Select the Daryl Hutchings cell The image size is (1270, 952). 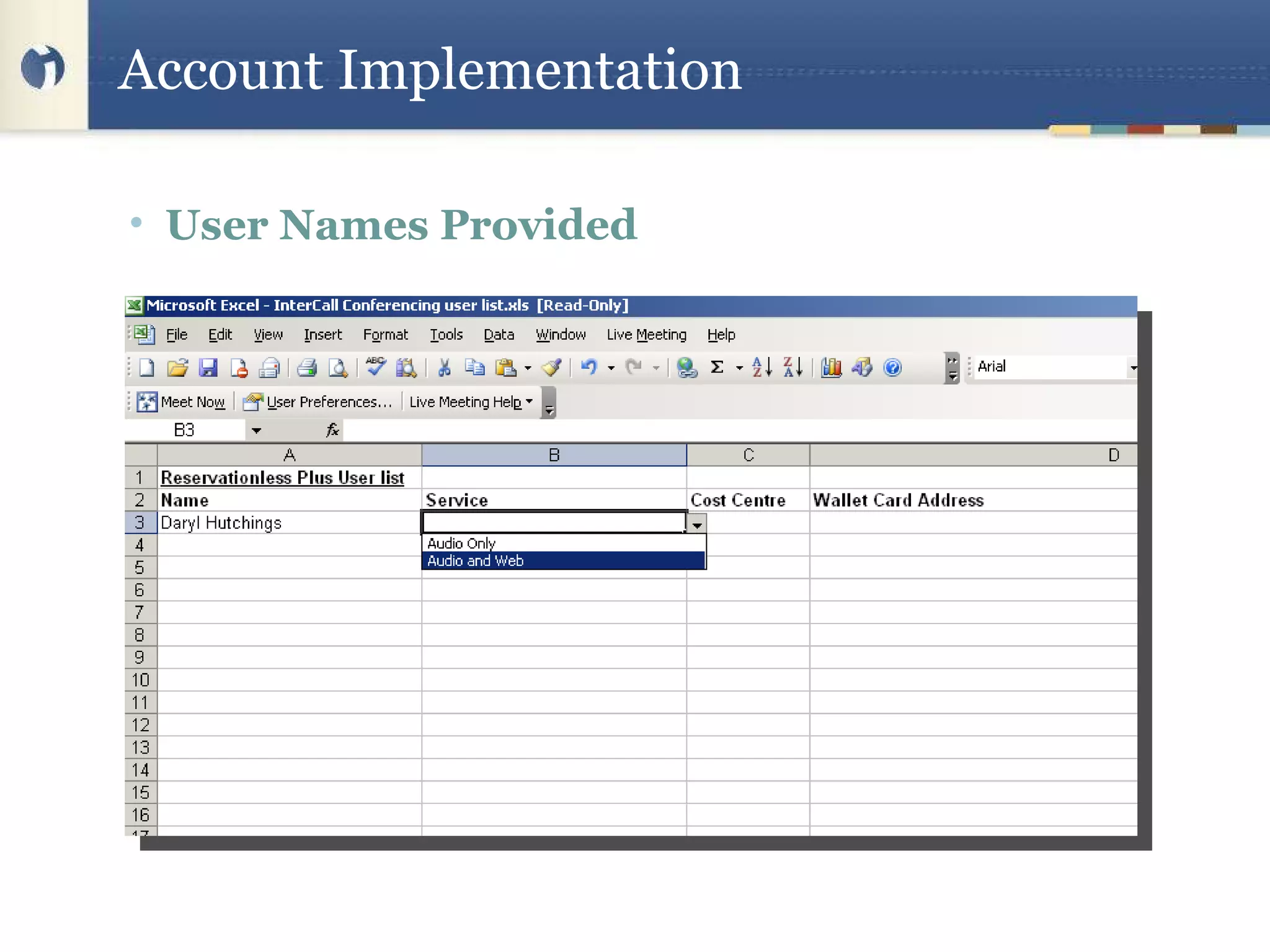pos(290,522)
